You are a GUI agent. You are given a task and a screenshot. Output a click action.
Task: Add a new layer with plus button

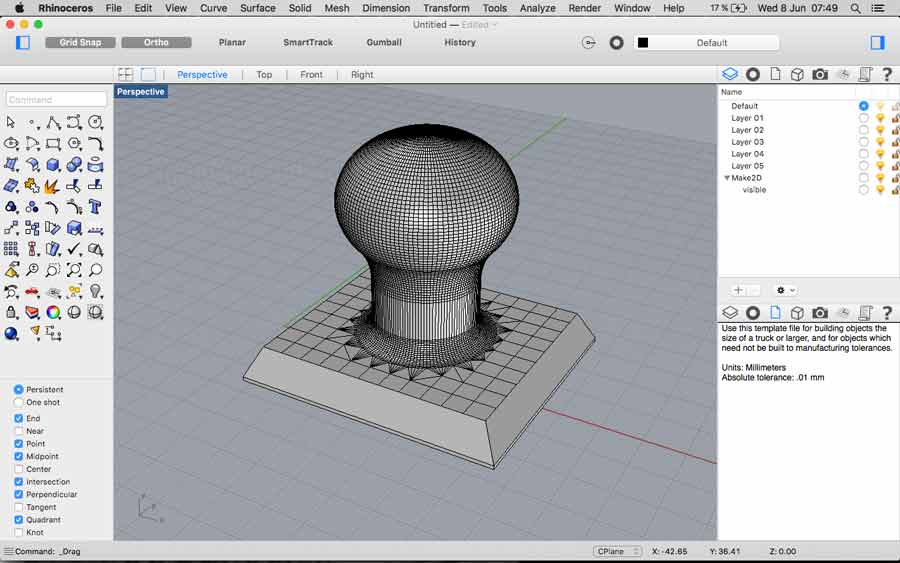pyautogui.click(x=738, y=290)
